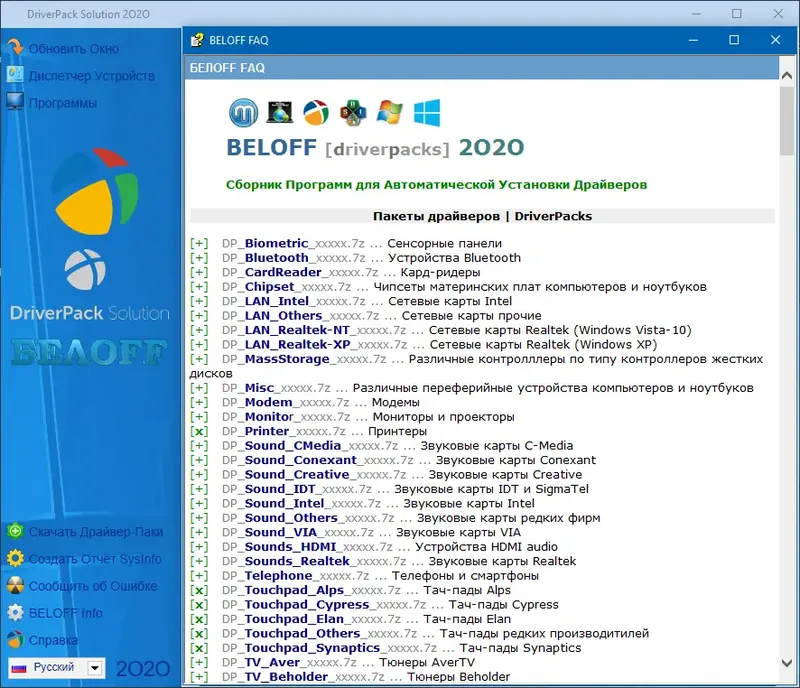
Task: Click the Программы monitor icon
Action: point(15,102)
